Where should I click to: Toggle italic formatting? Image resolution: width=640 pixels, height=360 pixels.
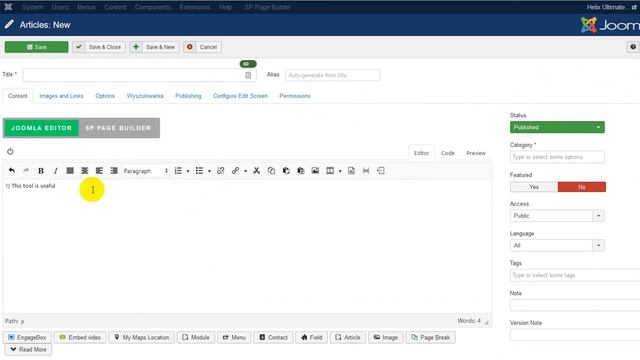coord(56,171)
